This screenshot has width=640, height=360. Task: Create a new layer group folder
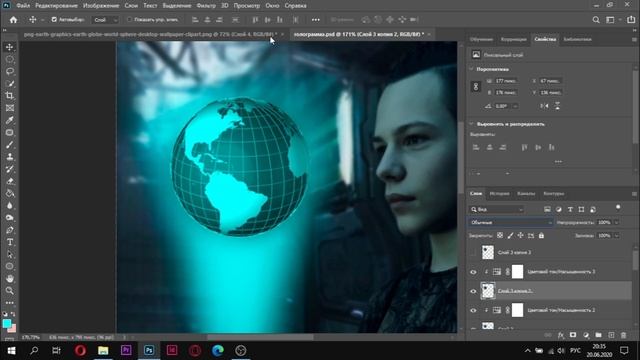pyautogui.click(x=598, y=335)
